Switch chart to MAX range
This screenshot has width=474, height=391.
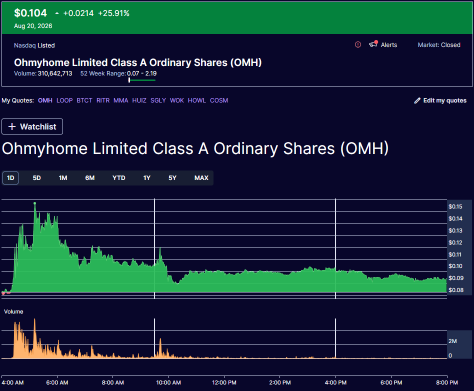[x=201, y=178]
